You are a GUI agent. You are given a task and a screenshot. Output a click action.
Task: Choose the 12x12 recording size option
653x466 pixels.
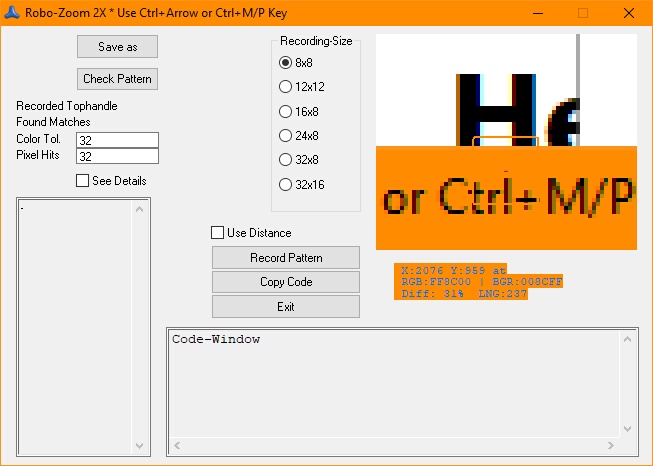(286, 87)
